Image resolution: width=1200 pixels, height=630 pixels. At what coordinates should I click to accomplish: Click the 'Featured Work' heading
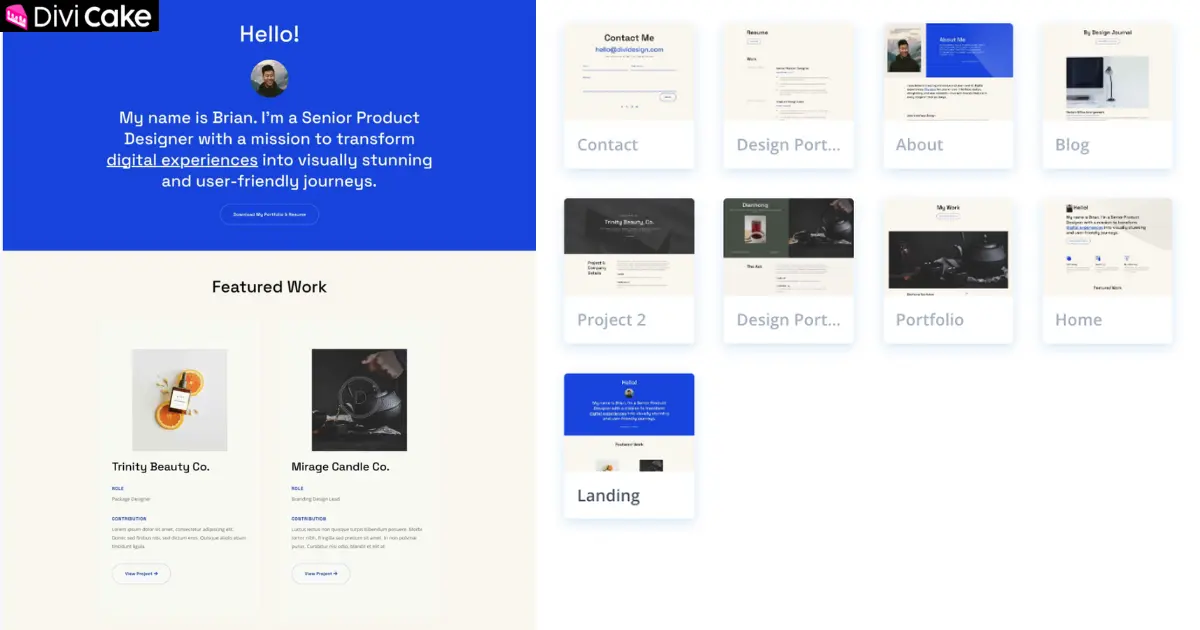269,287
